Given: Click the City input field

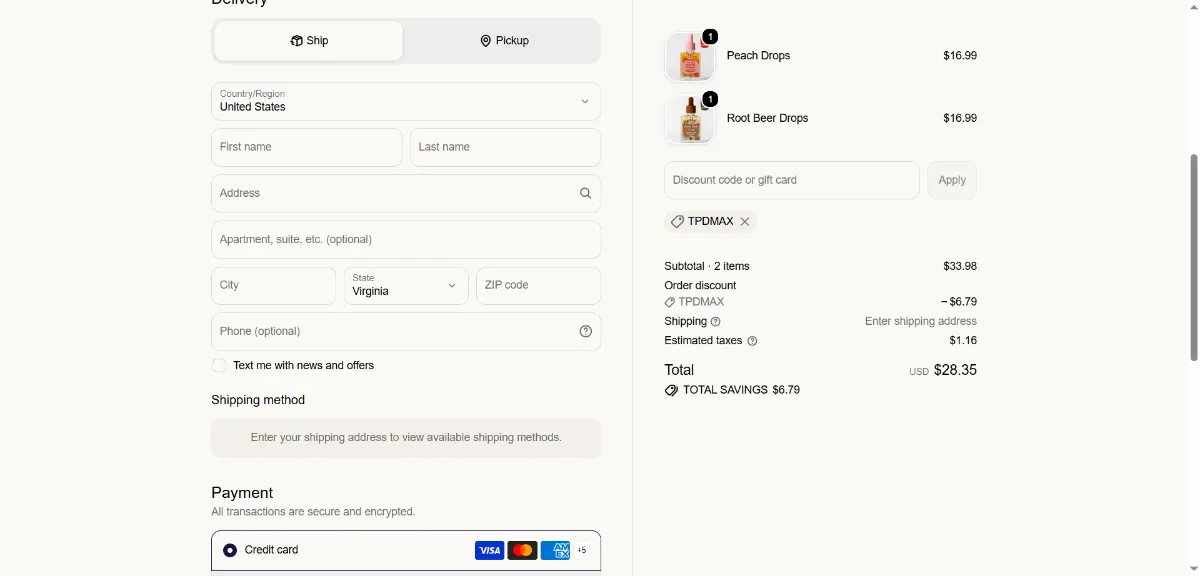Looking at the screenshot, I should (x=274, y=286).
